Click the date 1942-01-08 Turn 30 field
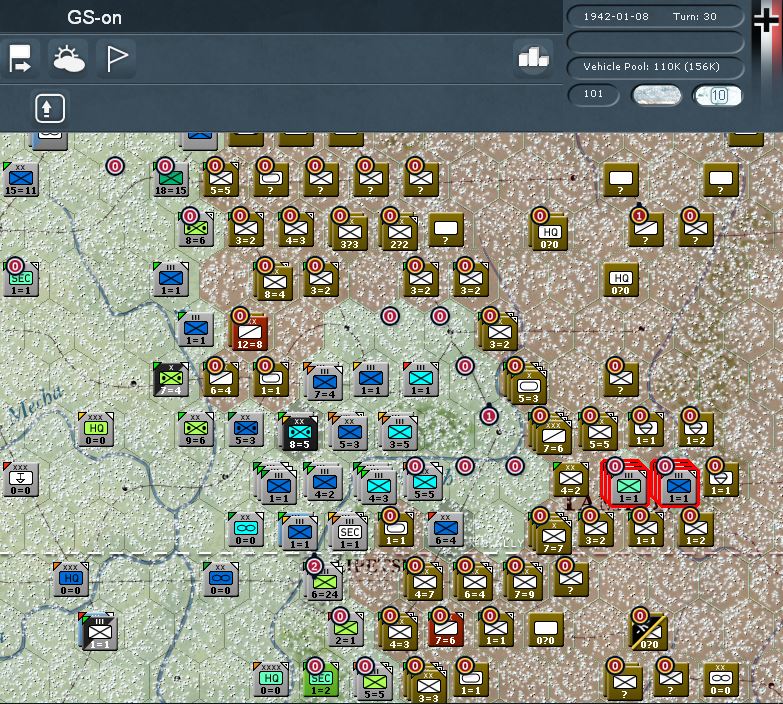 point(655,16)
